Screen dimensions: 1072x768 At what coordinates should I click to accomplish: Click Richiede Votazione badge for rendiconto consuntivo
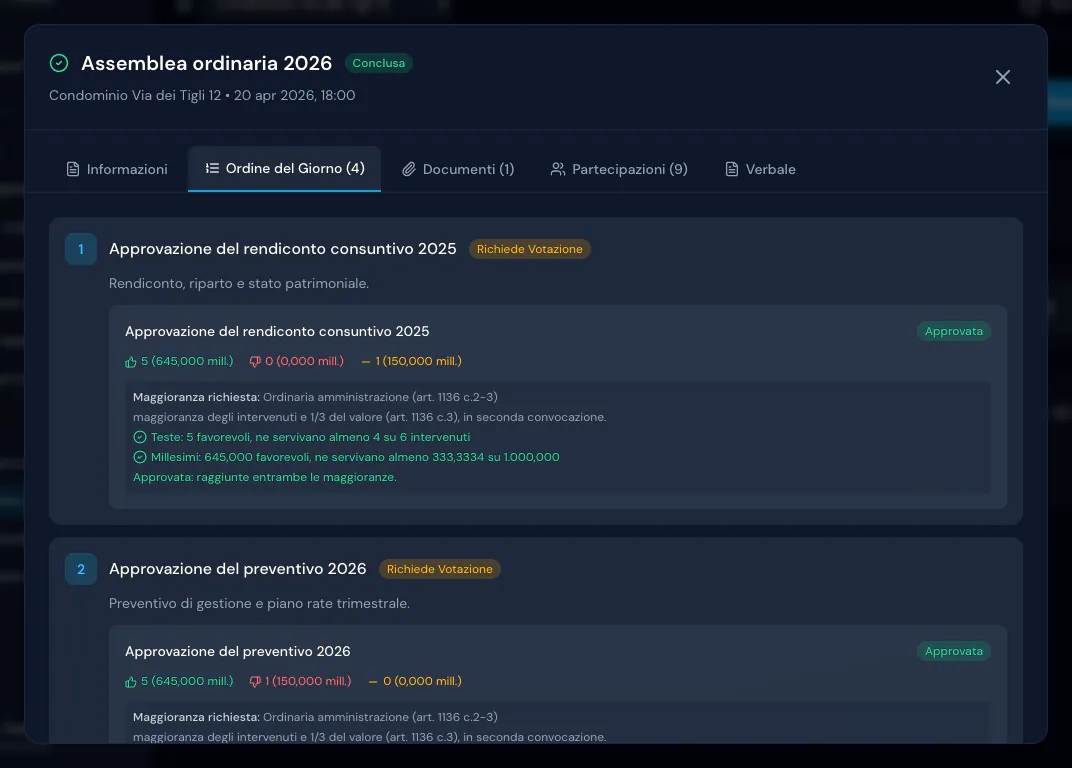(x=529, y=249)
